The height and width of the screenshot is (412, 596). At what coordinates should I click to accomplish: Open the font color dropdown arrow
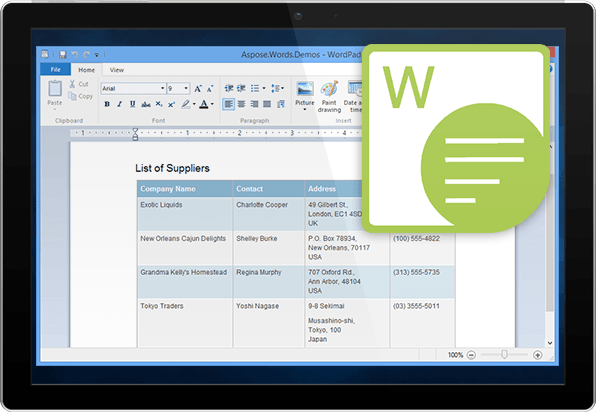pos(212,104)
